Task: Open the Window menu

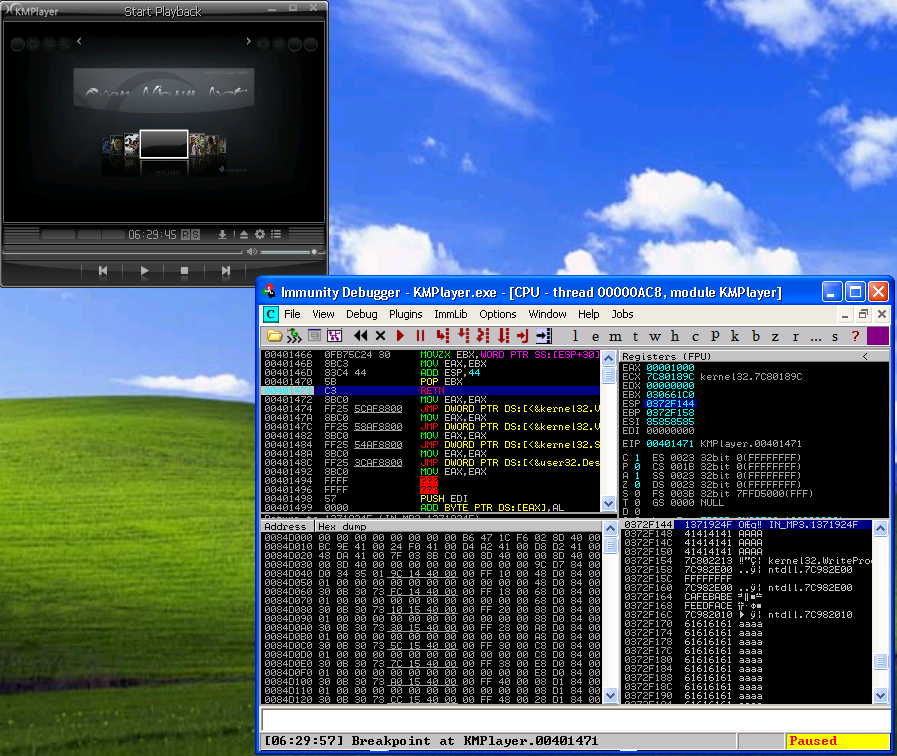Action: 547,314
